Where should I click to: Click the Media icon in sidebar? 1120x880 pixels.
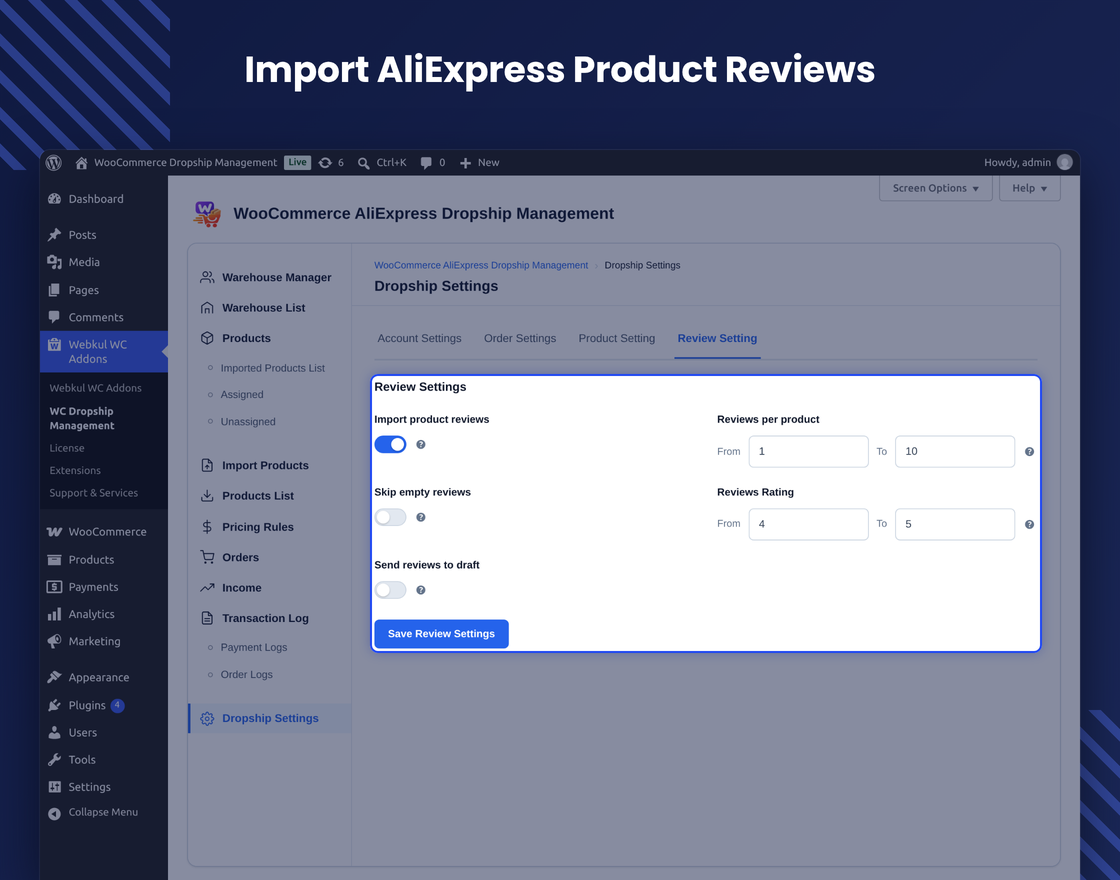[54, 262]
